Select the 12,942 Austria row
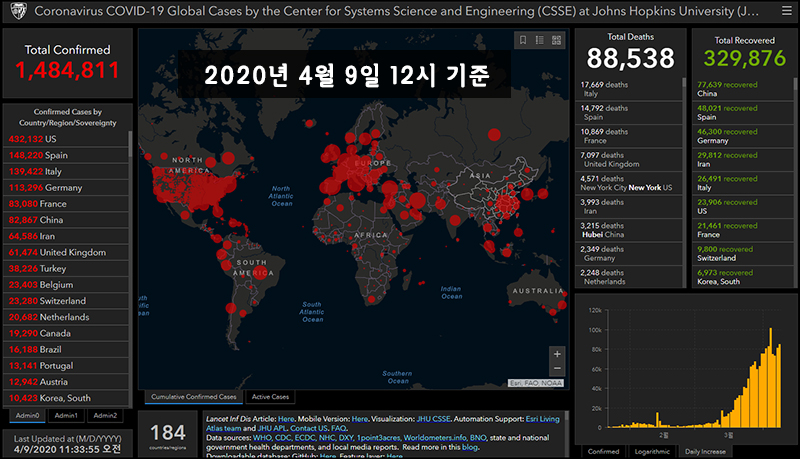This screenshot has height=459, width=800. tap(66, 381)
